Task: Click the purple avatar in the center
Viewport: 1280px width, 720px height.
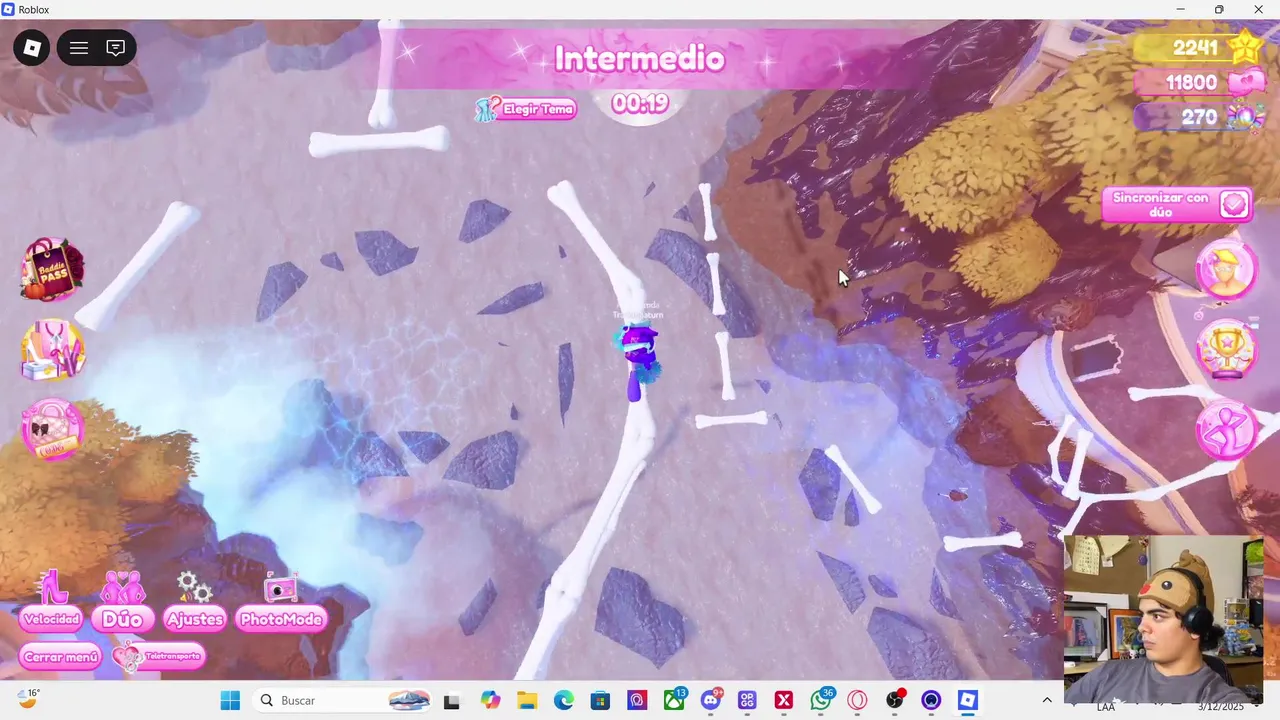Action: [x=637, y=362]
